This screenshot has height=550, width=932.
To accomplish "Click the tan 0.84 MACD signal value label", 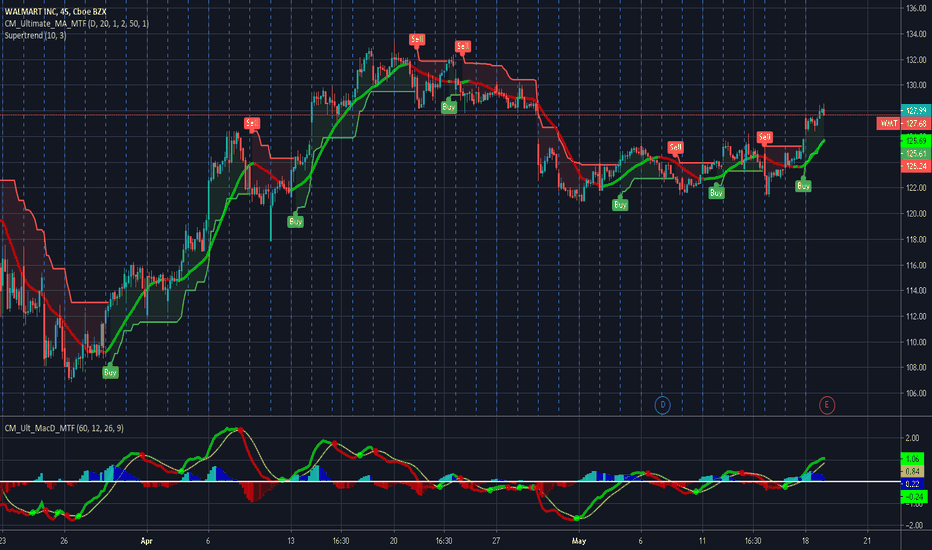I will pos(913,471).
